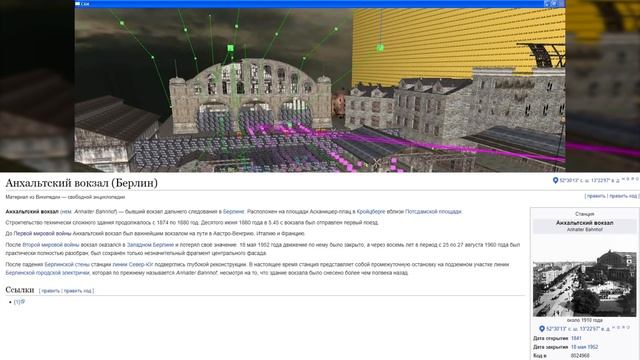Click the 'около 1910 года' photo caption
Image resolution: width=640 pixels, height=360 pixels.
pyautogui.click(x=584, y=320)
